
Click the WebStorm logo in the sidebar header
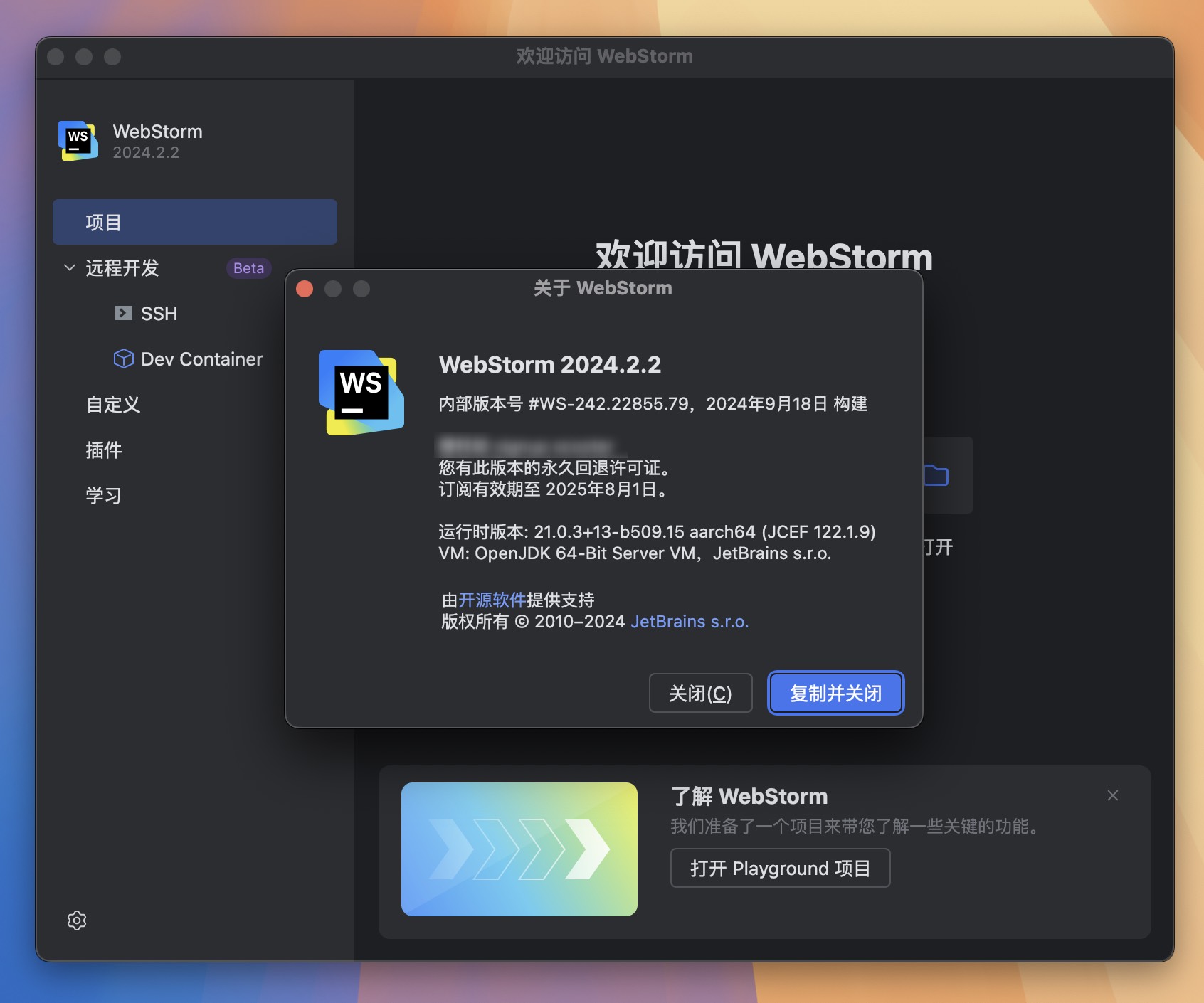[x=78, y=141]
